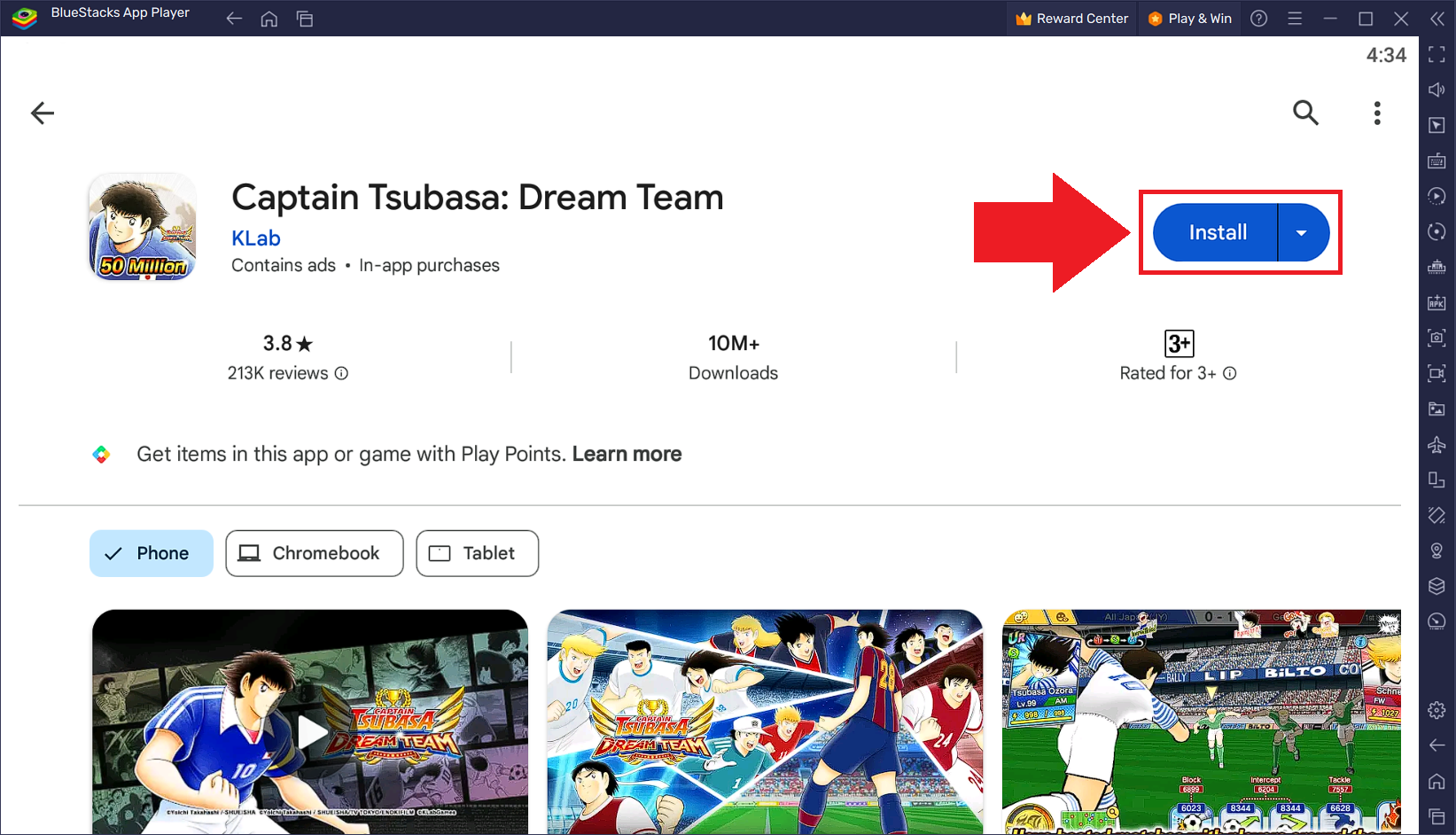Viewport: 1456px width, 835px height.
Task: Click the info icon beside 213K reviews
Action: (341, 373)
